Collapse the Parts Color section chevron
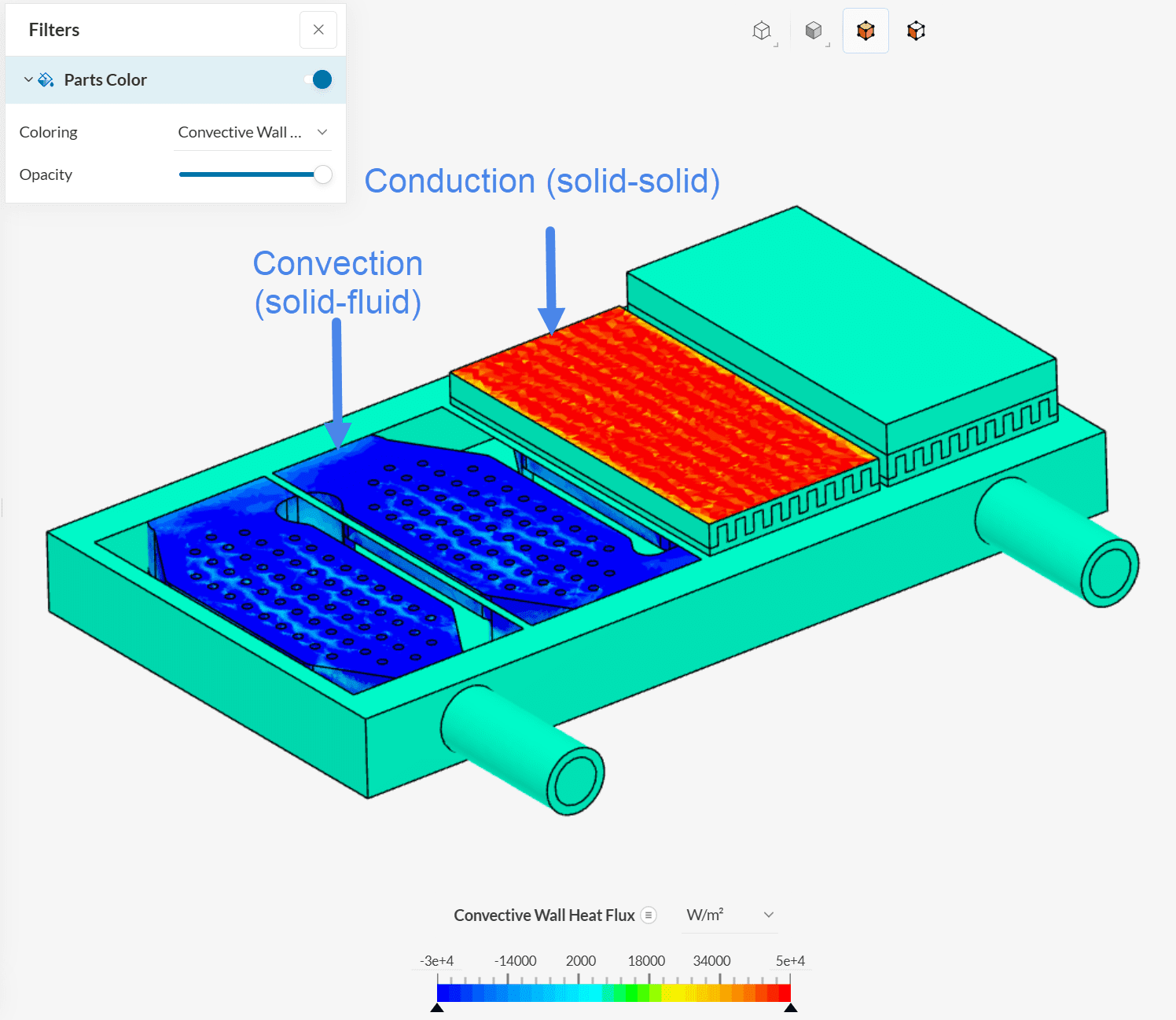The height and width of the screenshot is (1020, 1176). coord(28,80)
